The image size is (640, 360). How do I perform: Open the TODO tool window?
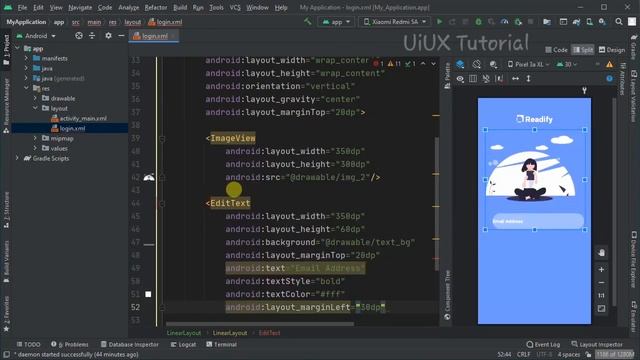pos(29,344)
